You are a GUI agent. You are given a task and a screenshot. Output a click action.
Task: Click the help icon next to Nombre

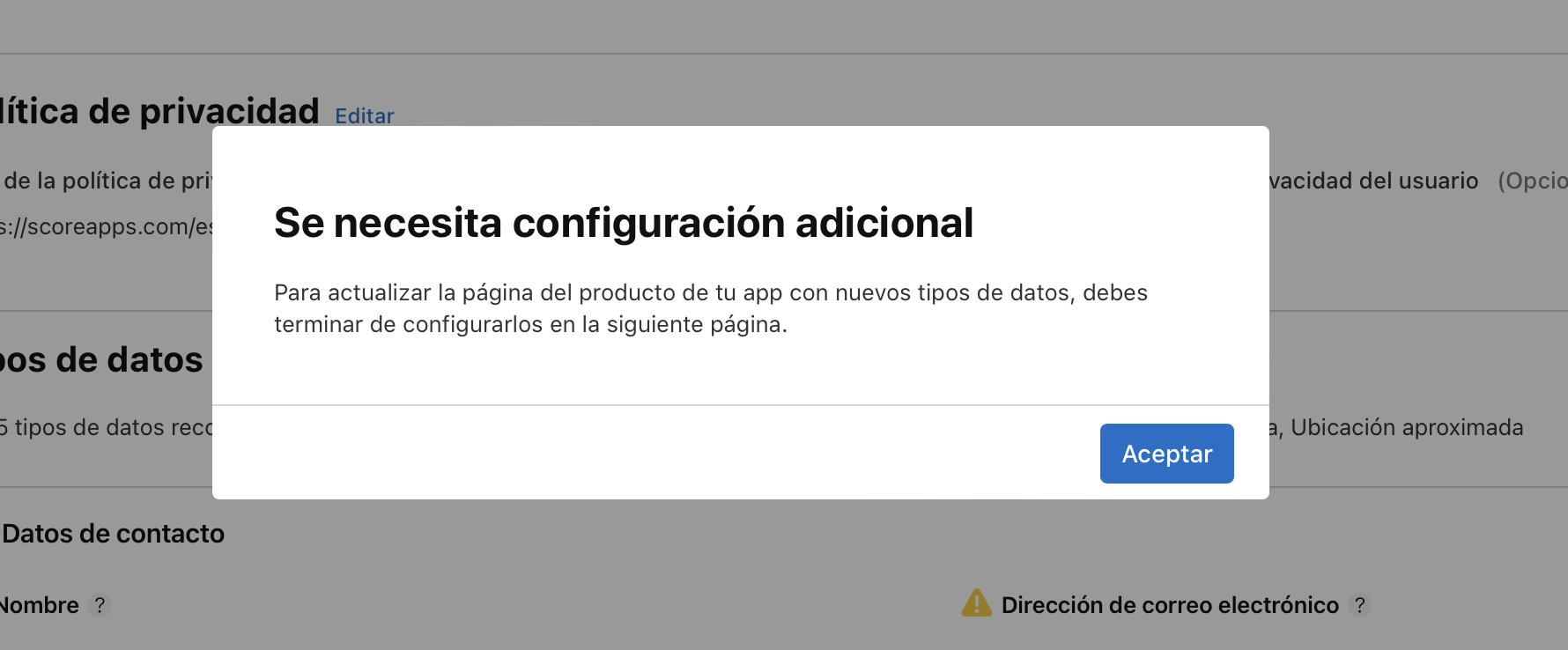tap(100, 605)
